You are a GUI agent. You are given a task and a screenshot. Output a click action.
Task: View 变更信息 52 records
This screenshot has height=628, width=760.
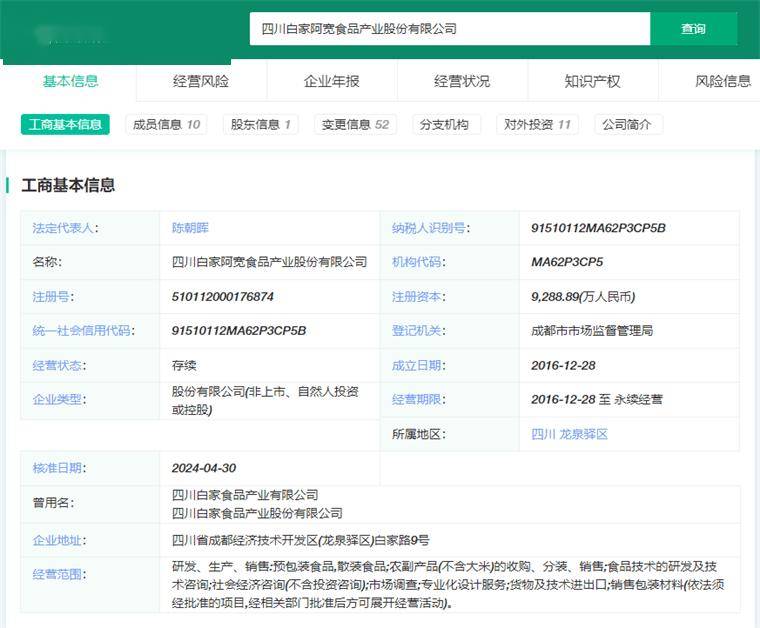355,125
